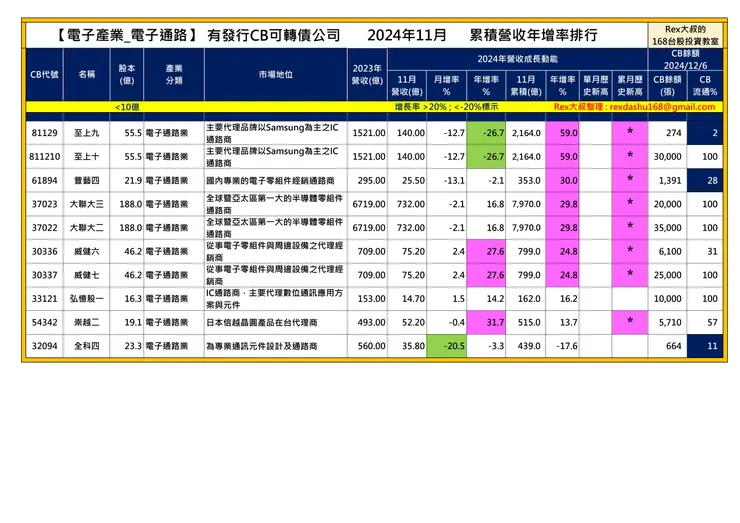Click the IC通路商 數位通訊應用方案 description
The height and width of the screenshot is (523, 740).
pyautogui.click(x=275, y=299)
